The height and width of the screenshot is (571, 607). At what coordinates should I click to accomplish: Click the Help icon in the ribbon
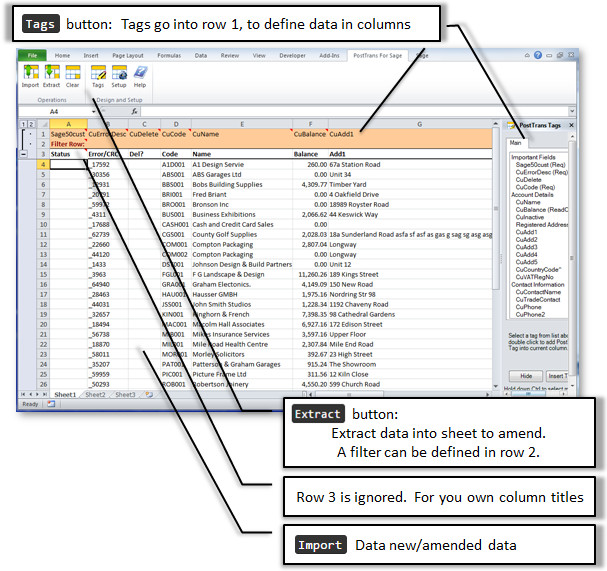140,75
